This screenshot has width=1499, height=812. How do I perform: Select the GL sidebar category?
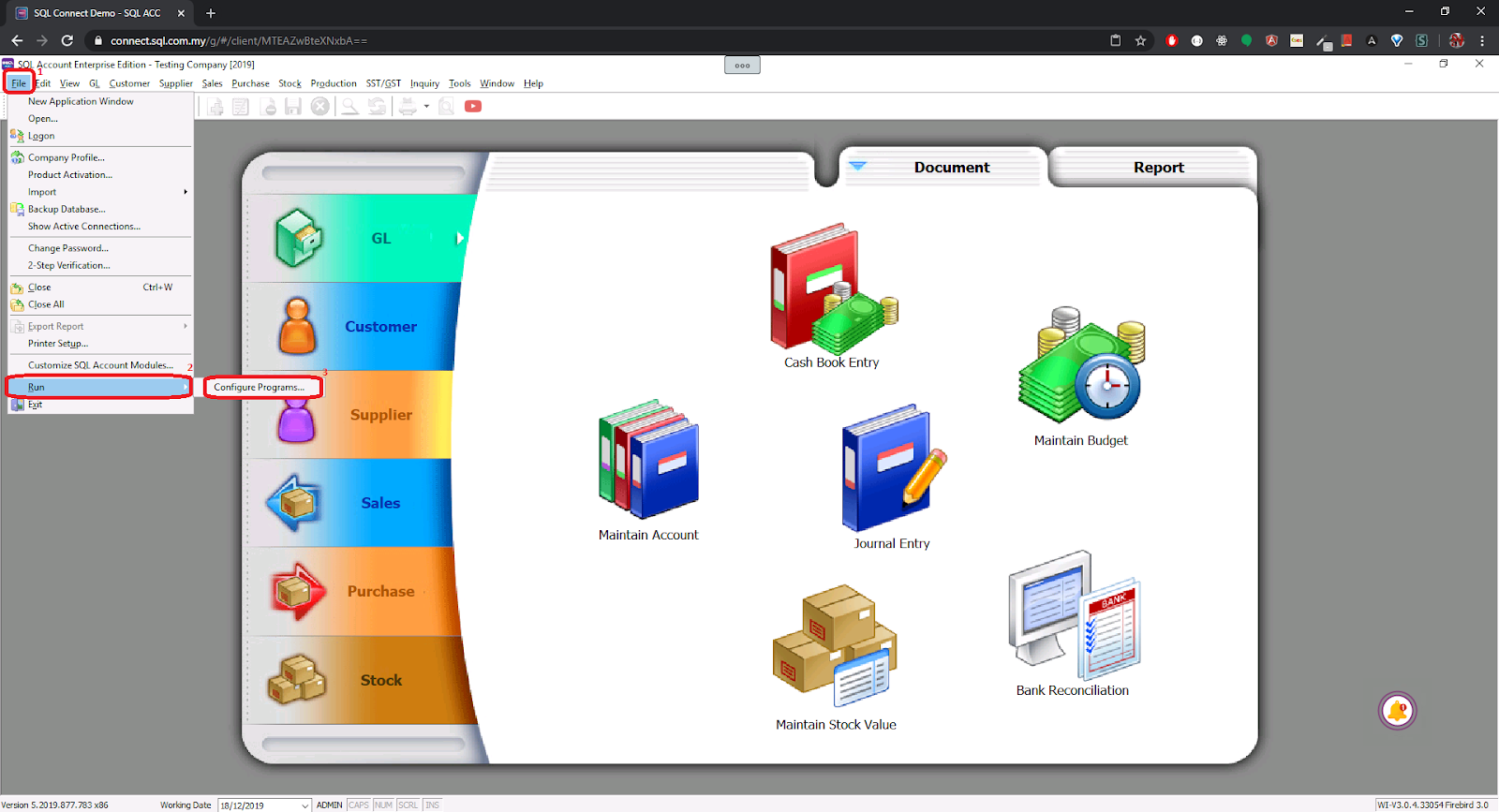click(361, 238)
